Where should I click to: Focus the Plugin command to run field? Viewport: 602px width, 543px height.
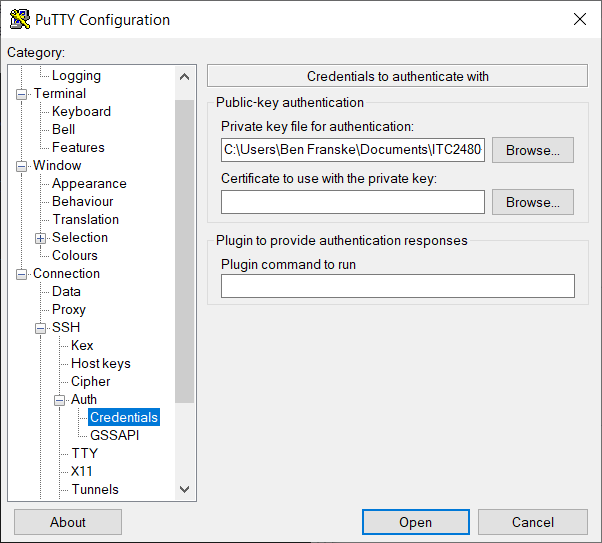[x=397, y=286]
